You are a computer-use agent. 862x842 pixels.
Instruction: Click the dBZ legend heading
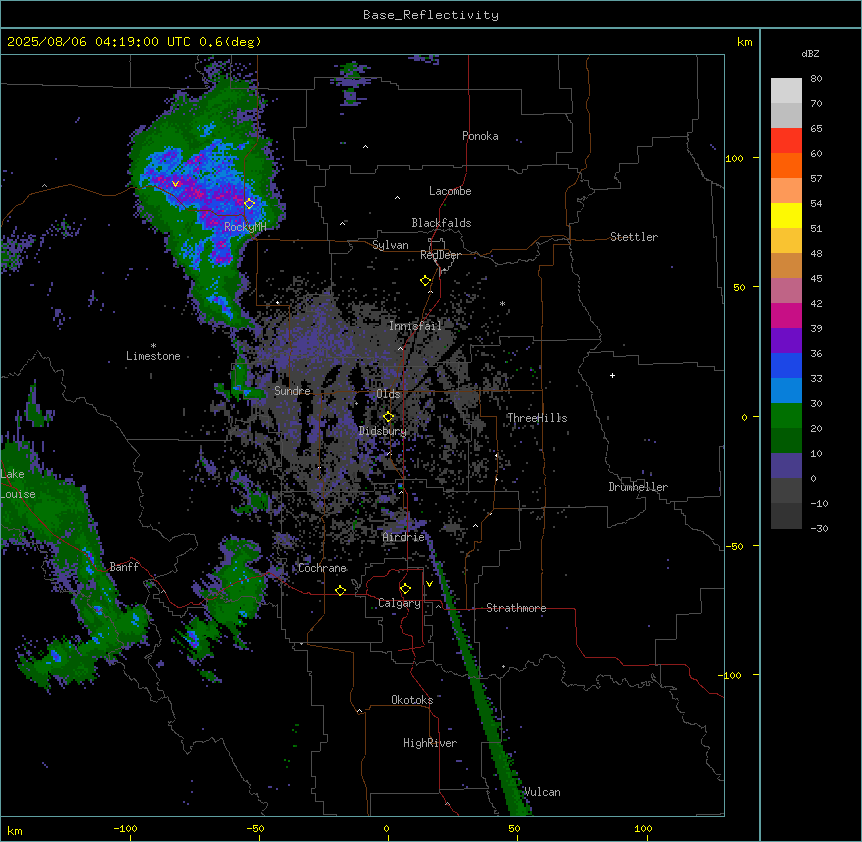pos(810,53)
